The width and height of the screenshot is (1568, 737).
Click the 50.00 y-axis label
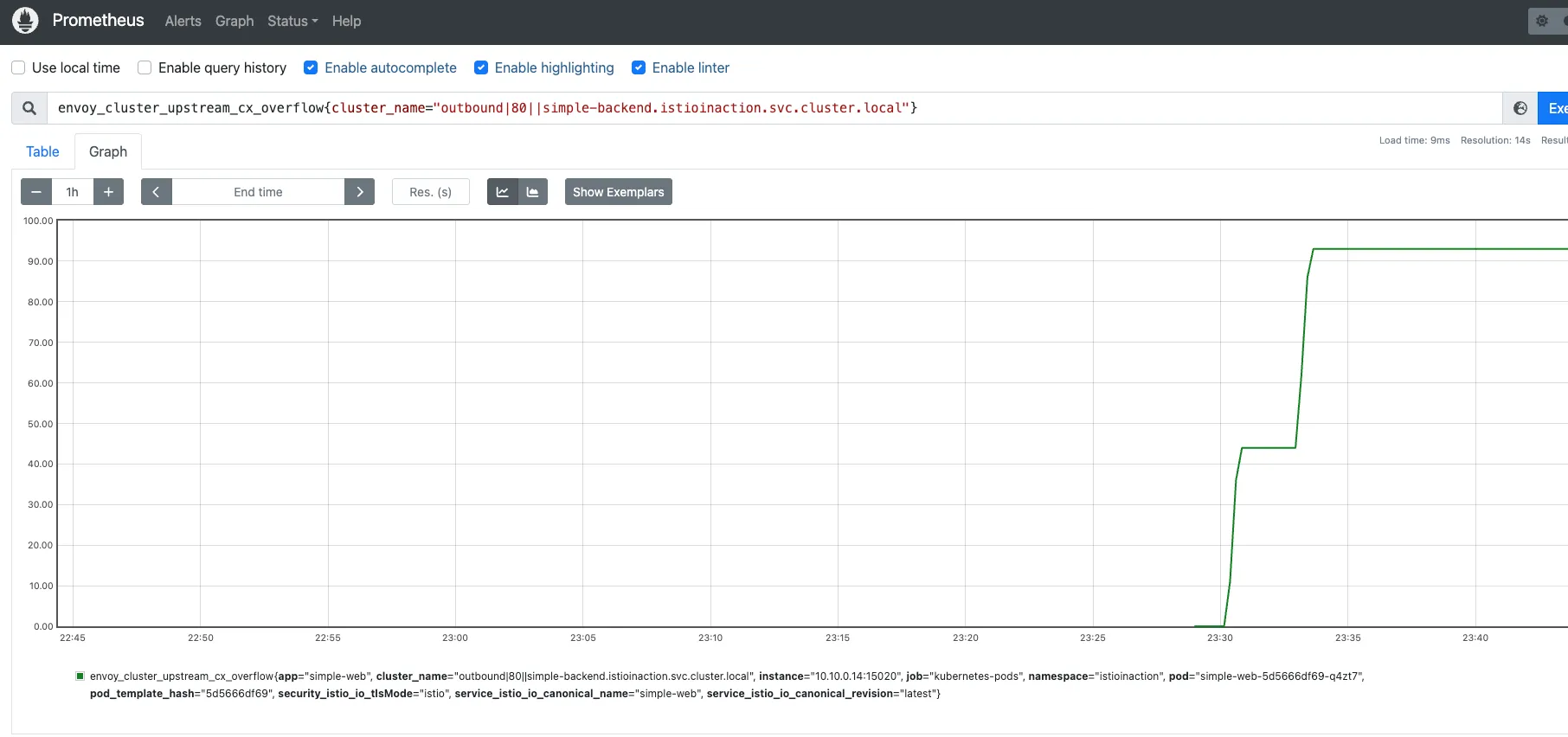click(41, 424)
